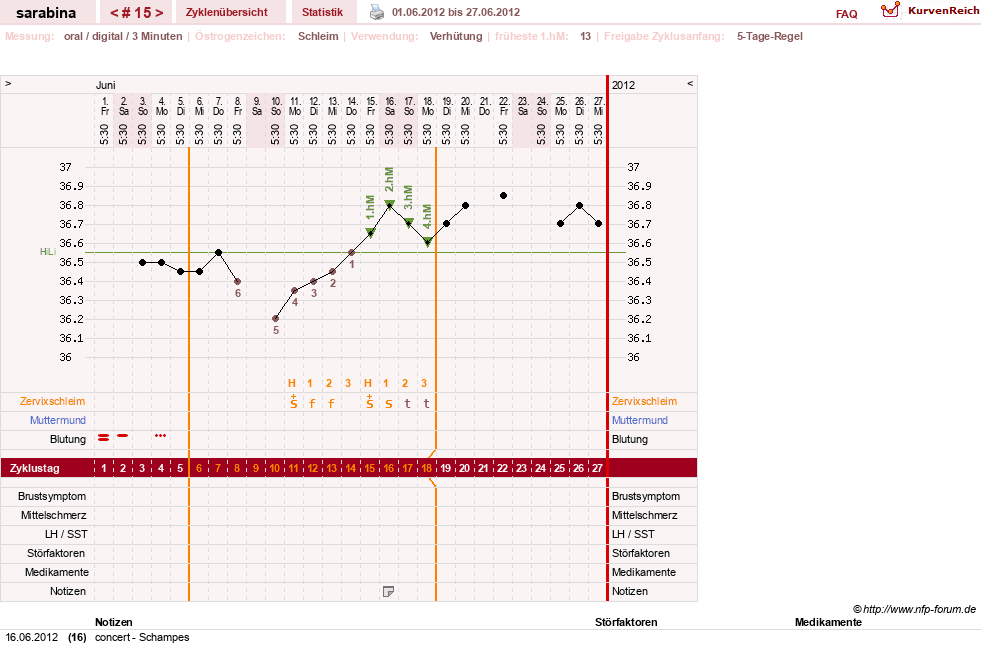
Task: Click the note icon on cycle day 16
Action: click(388, 591)
